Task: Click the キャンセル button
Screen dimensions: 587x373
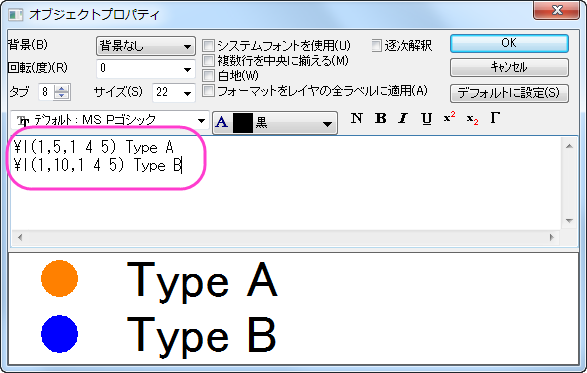Action: point(509,67)
